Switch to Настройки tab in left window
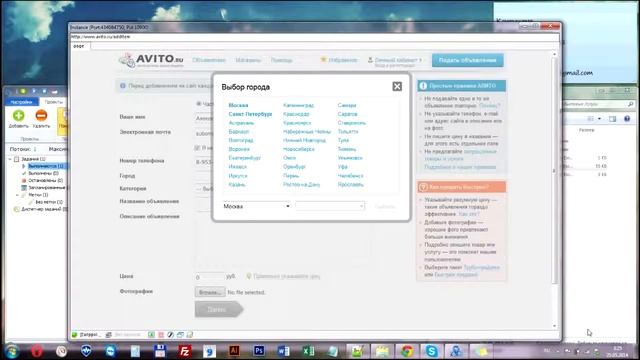The width and height of the screenshot is (640, 360). [x=21, y=102]
